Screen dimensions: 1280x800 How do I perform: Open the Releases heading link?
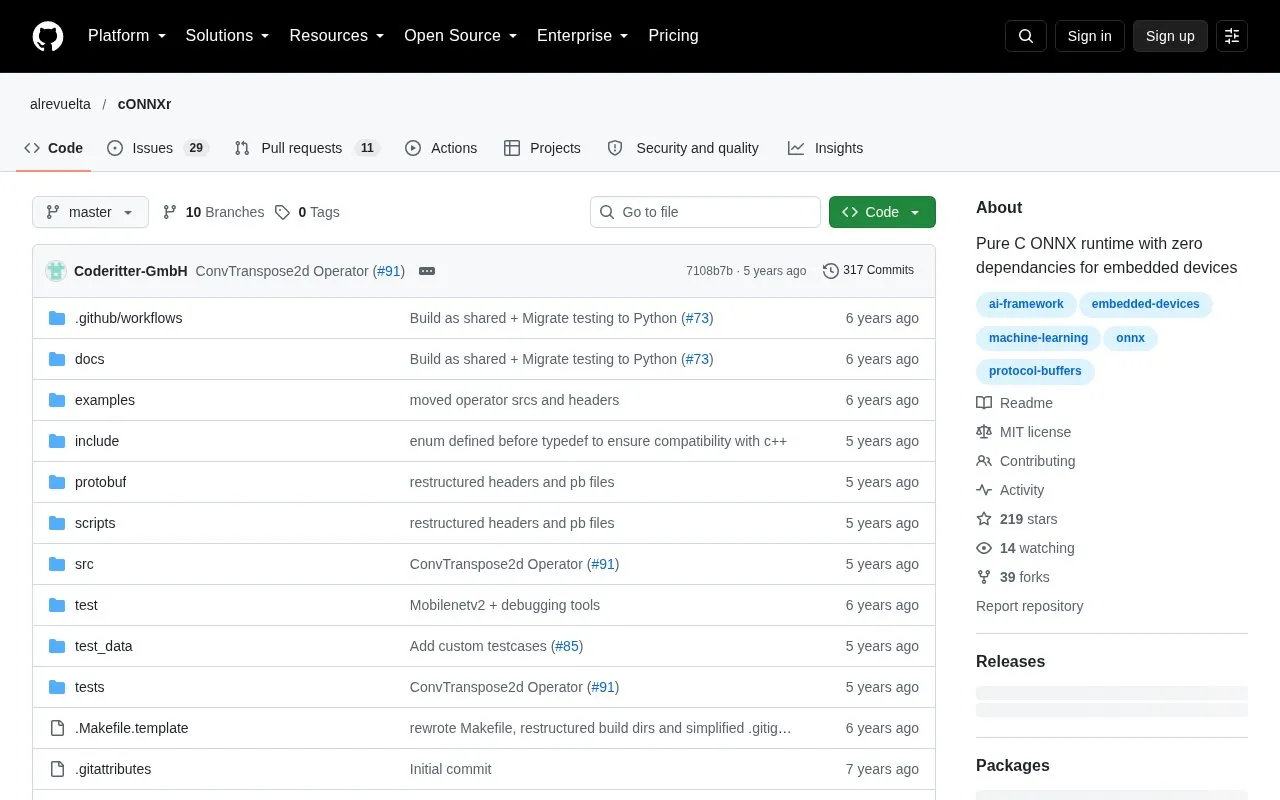(1010, 661)
